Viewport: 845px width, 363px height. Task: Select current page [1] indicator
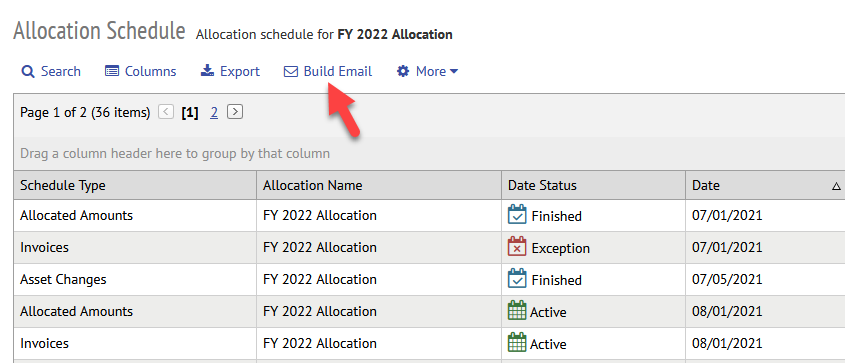(190, 113)
